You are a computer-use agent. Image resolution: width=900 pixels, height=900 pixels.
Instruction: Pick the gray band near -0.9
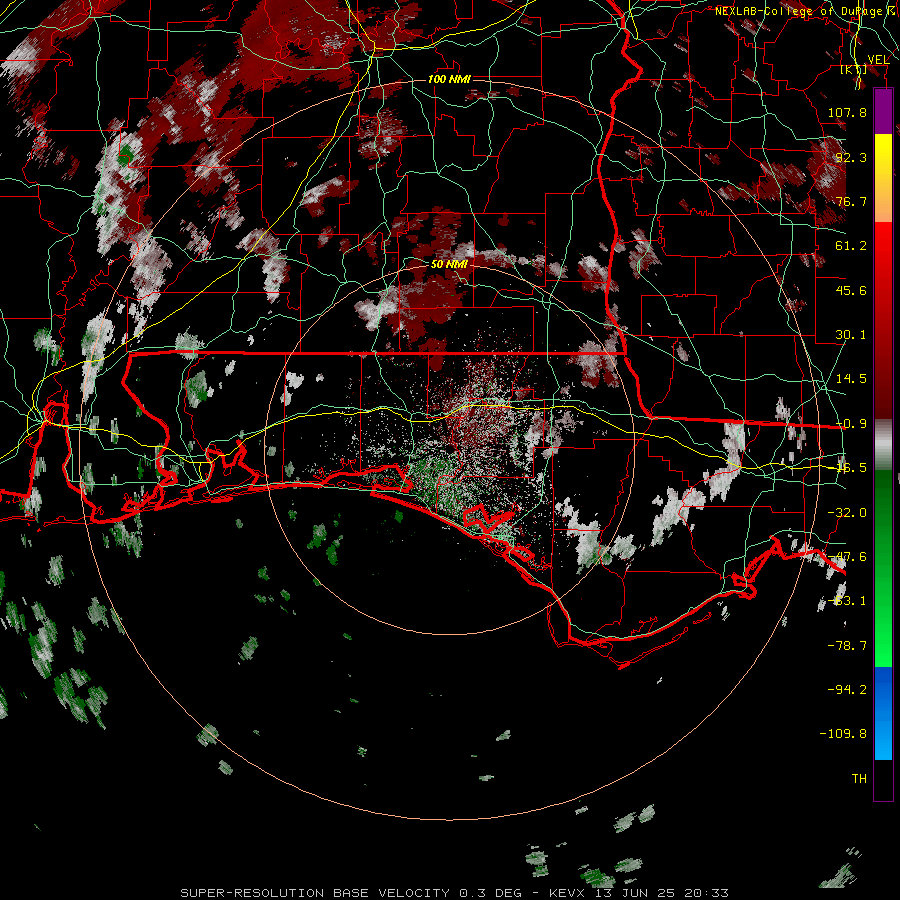(883, 445)
